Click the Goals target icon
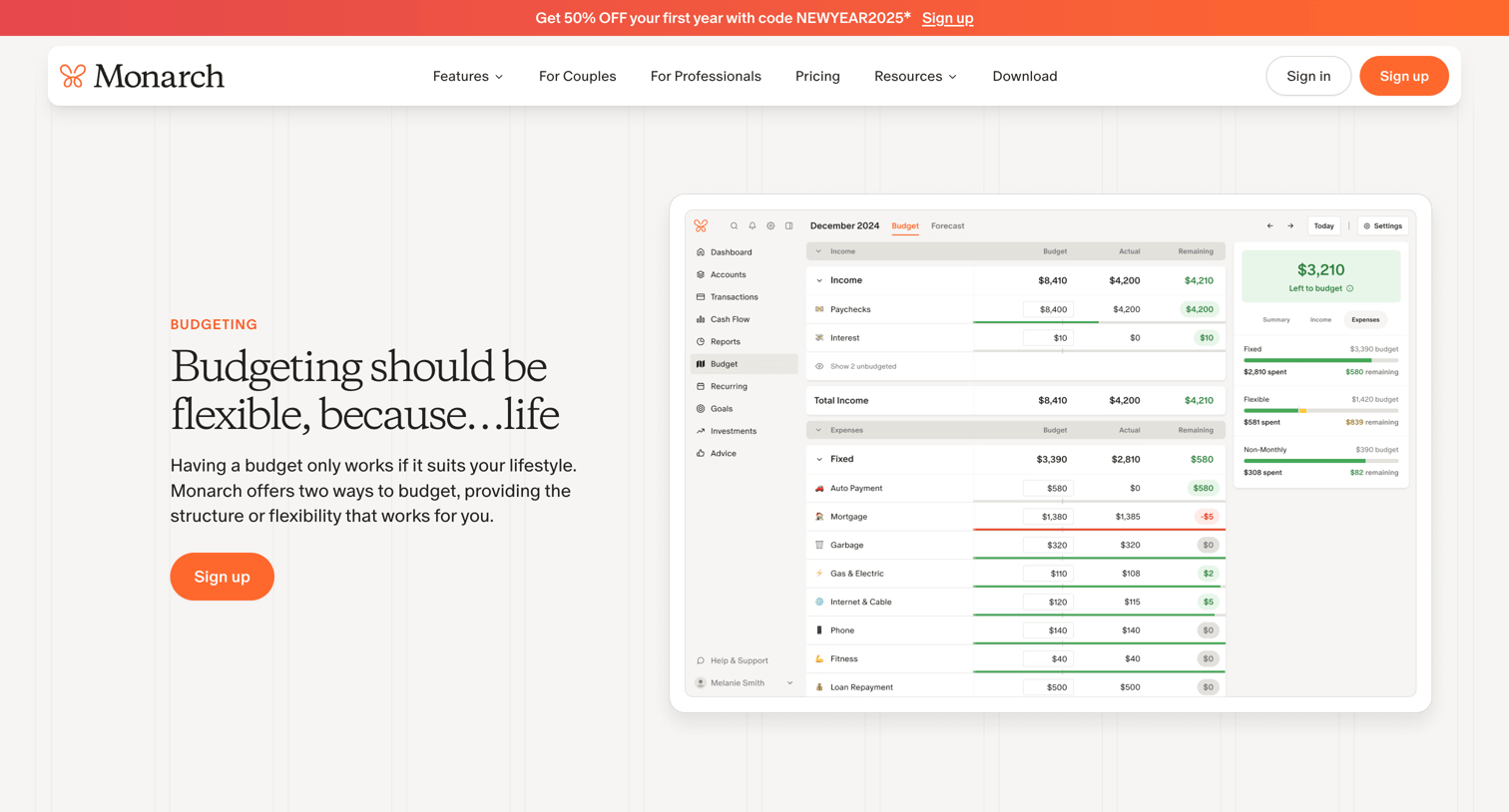1509x812 pixels. (701, 409)
